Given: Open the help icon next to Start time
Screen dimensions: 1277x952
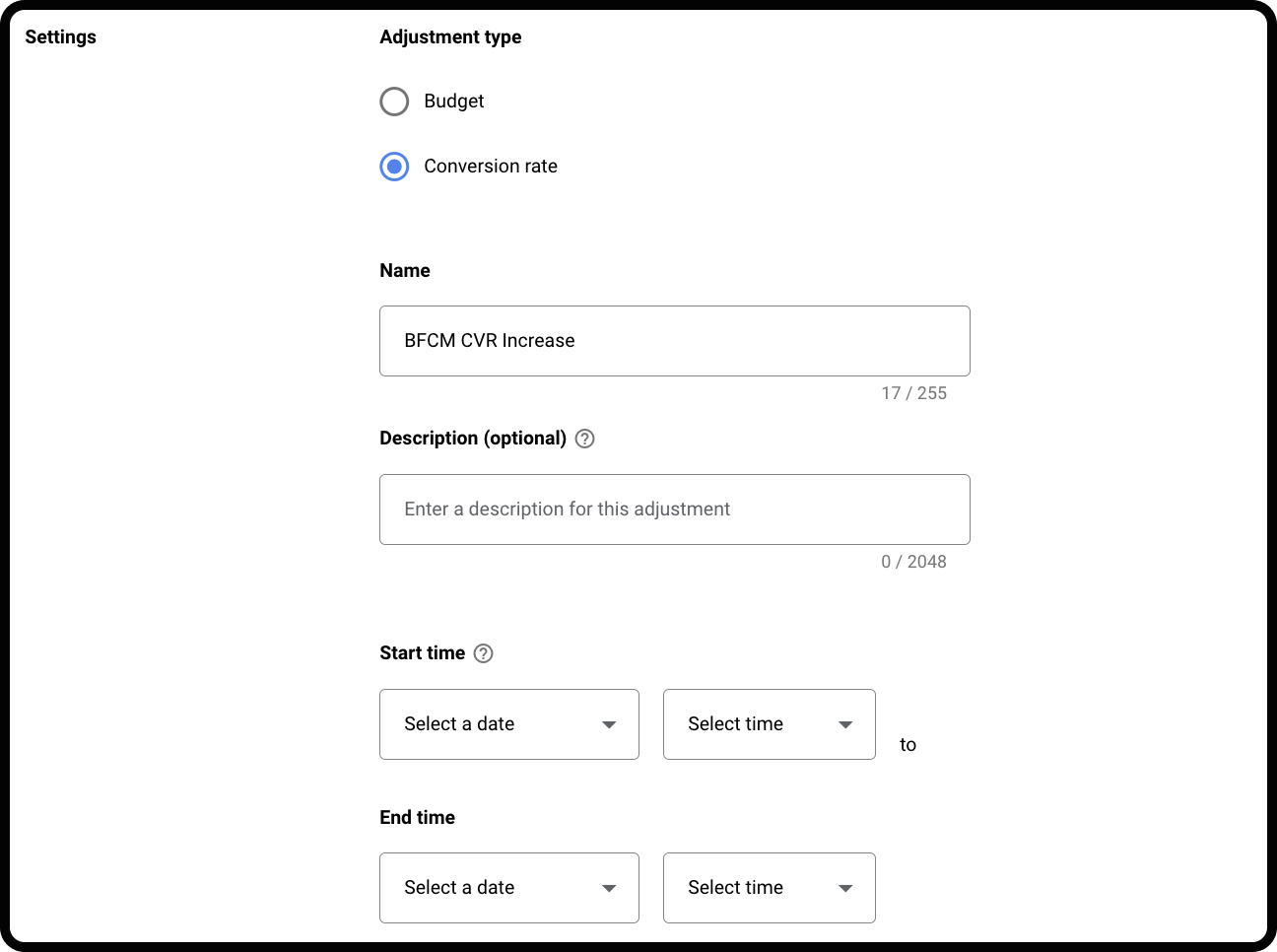Looking at the screenshot, I should pyautogui.click(x=484, y=653).
